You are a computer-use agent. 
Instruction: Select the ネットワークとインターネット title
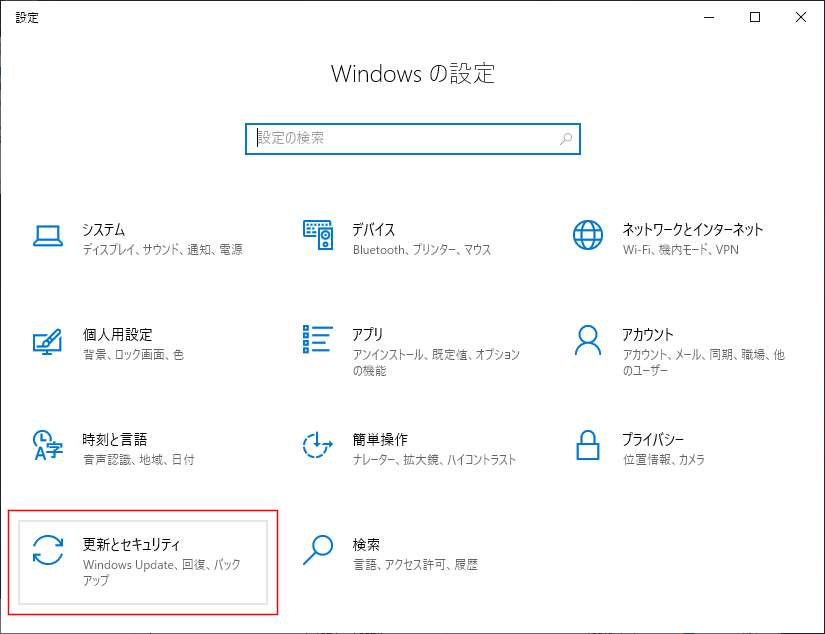click(692, 230)
